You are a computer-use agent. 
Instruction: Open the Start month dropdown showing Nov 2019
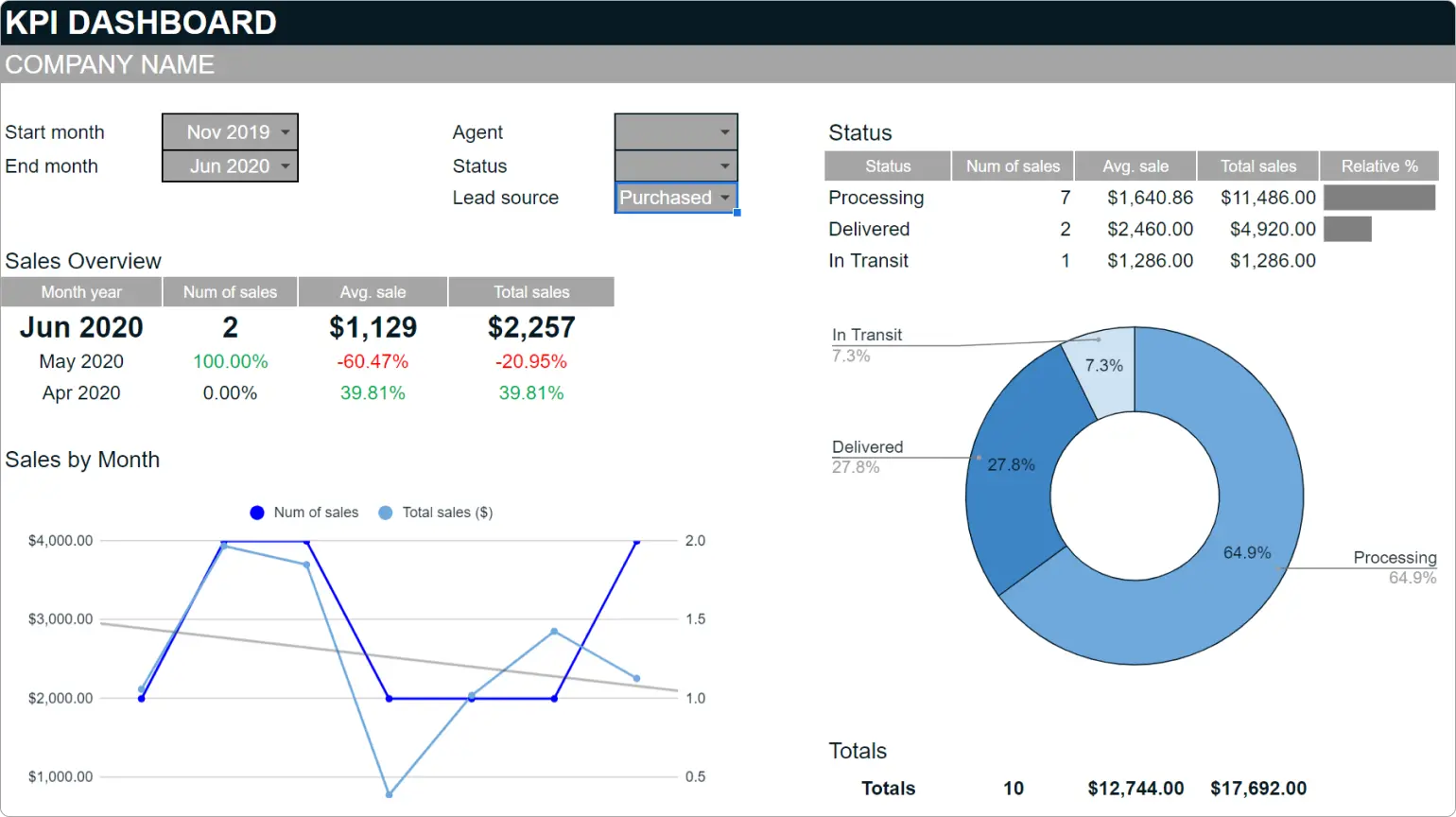pyautogui.click(x=229, y=131)
